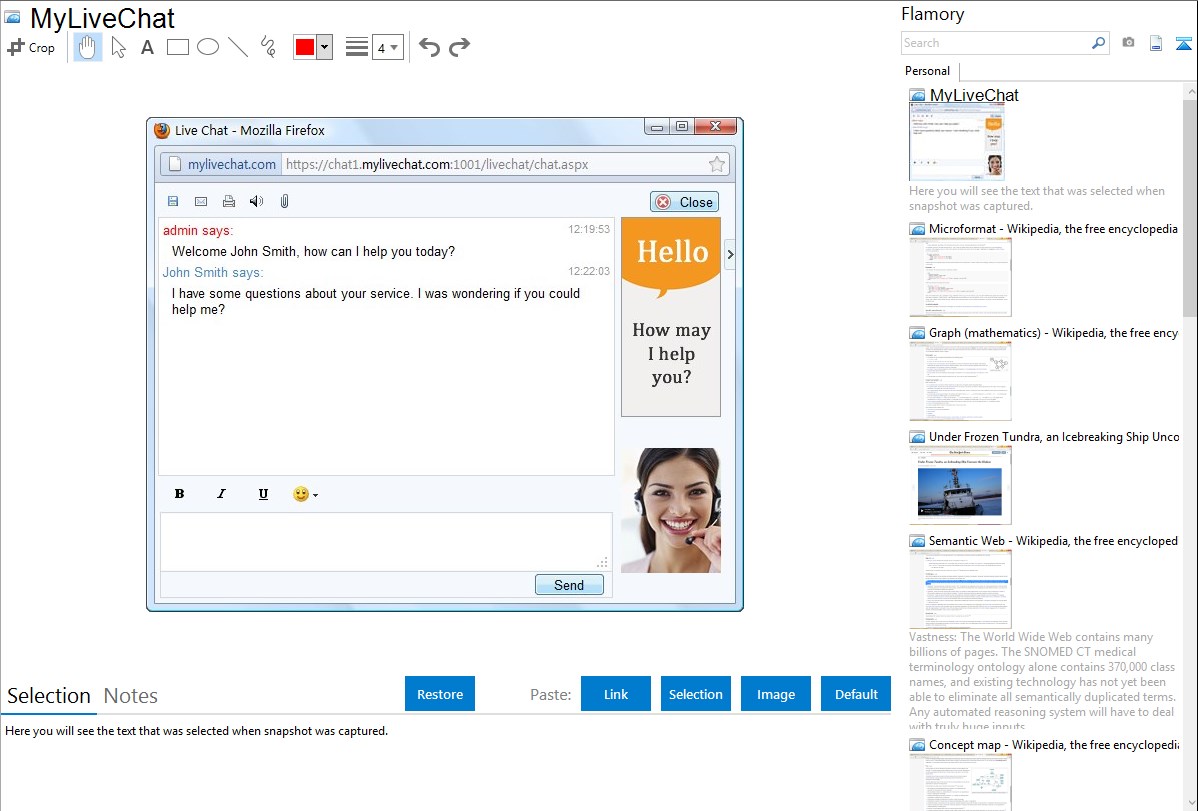
Task: Pick the freehand squiggle drawing tool
Action: click(x=268, y=47)
